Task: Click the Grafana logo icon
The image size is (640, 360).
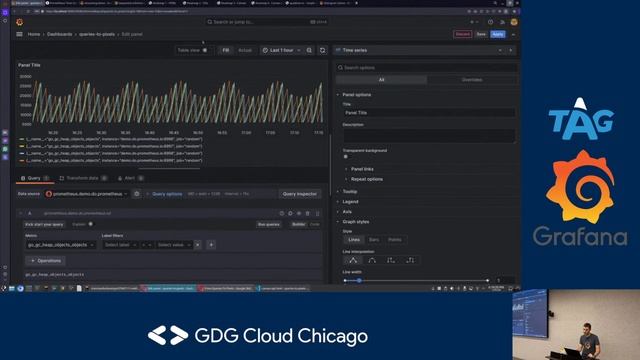Action: pyautogui.click(x=19, y=22)
